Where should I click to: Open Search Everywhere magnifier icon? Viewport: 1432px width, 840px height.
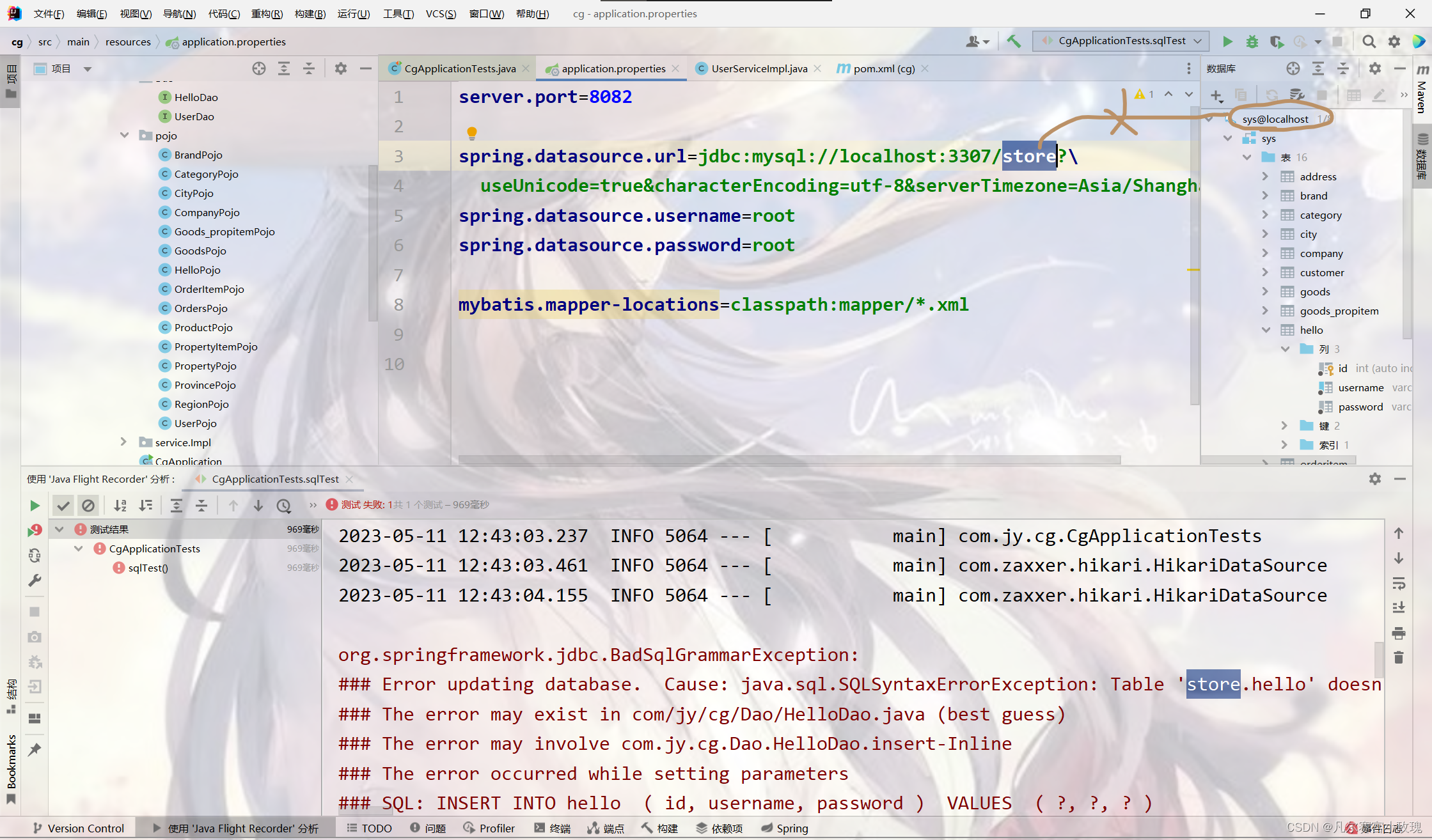1369,42
